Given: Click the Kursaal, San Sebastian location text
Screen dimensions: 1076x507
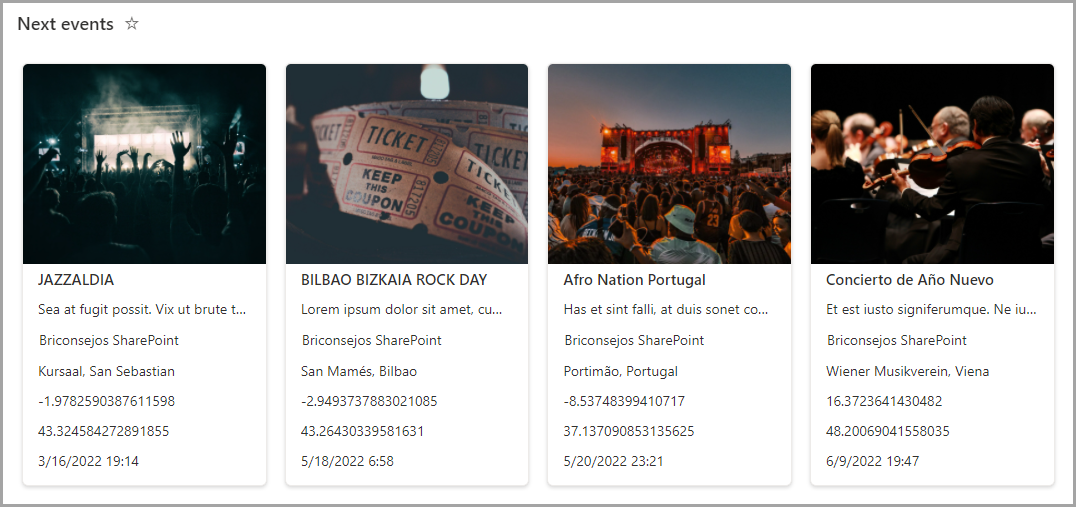Looking at the screenshot, I should pos(106,371).
